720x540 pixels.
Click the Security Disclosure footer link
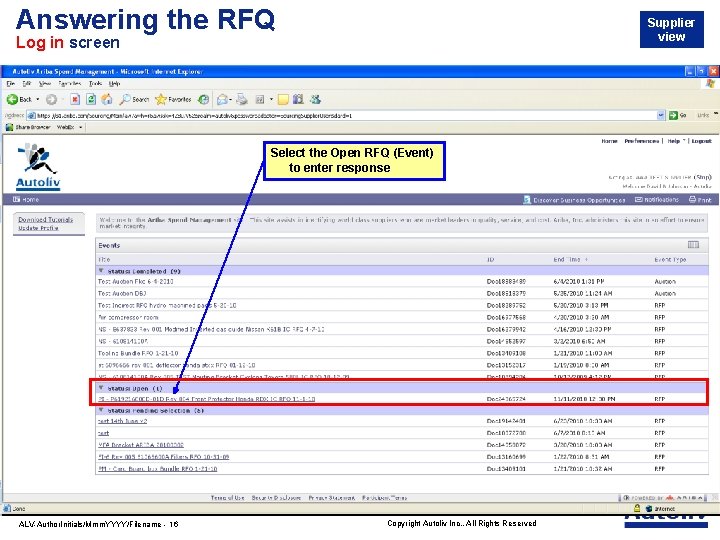tap(276, 498)
